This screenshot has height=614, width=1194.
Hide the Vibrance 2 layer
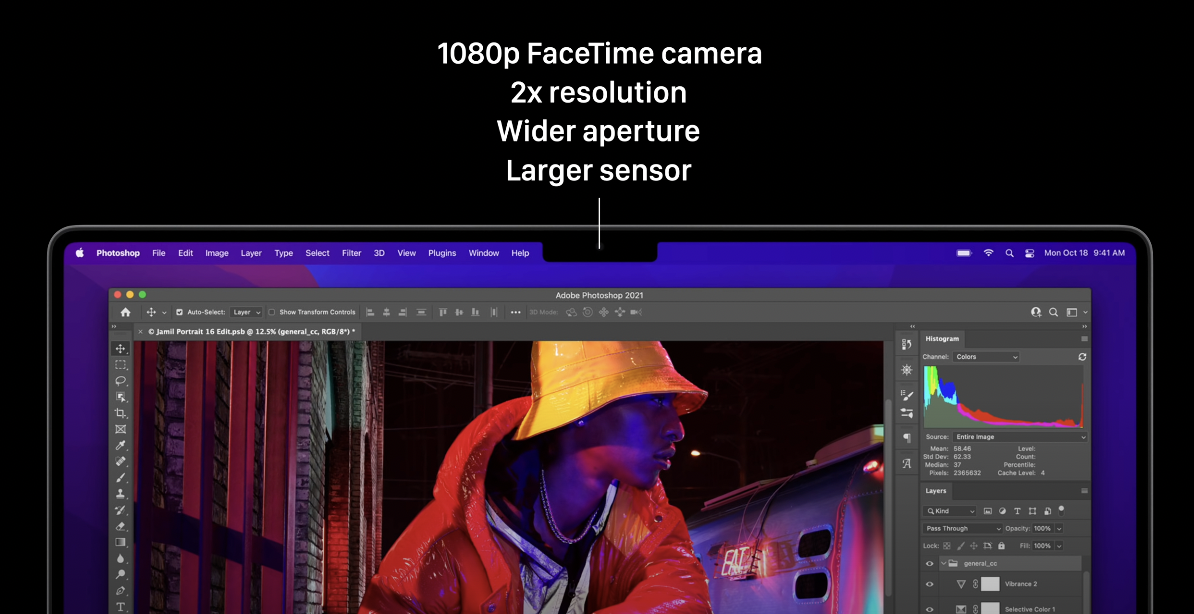(x=929, y=584)
